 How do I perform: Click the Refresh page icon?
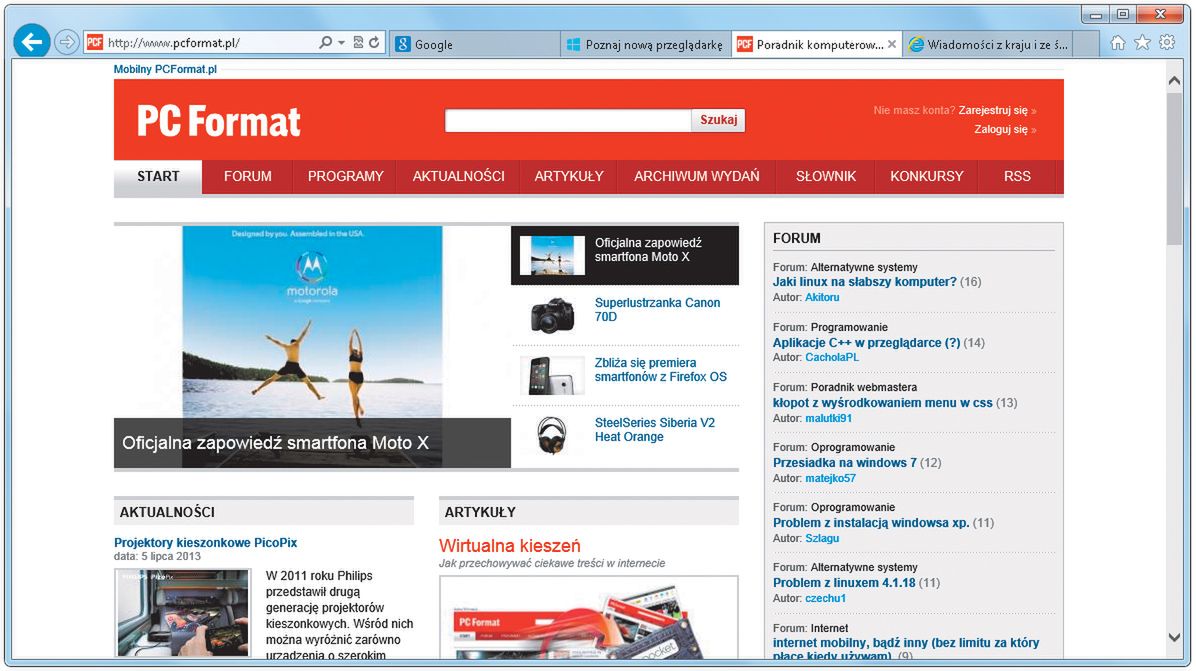pyautogui.click(x=375, y=43)
